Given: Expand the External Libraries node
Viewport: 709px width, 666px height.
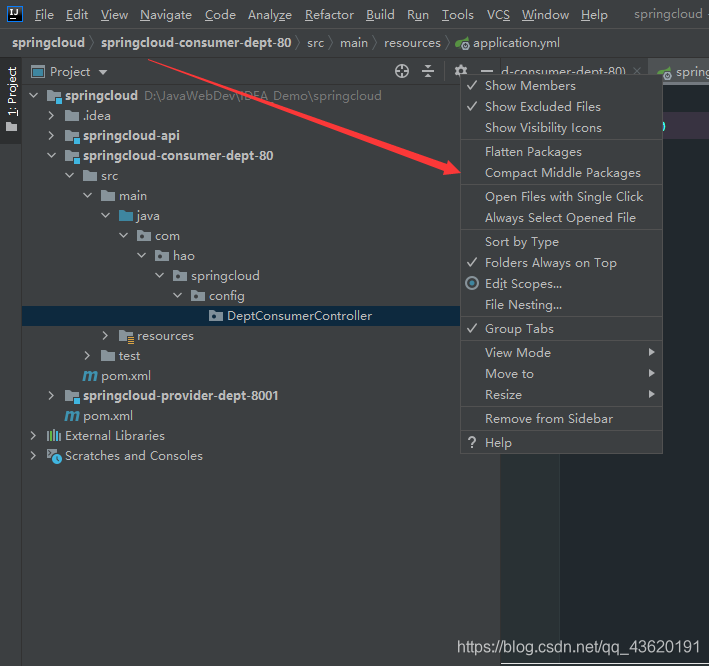Looking at the screenshot, I should click(x=33, y=435).
